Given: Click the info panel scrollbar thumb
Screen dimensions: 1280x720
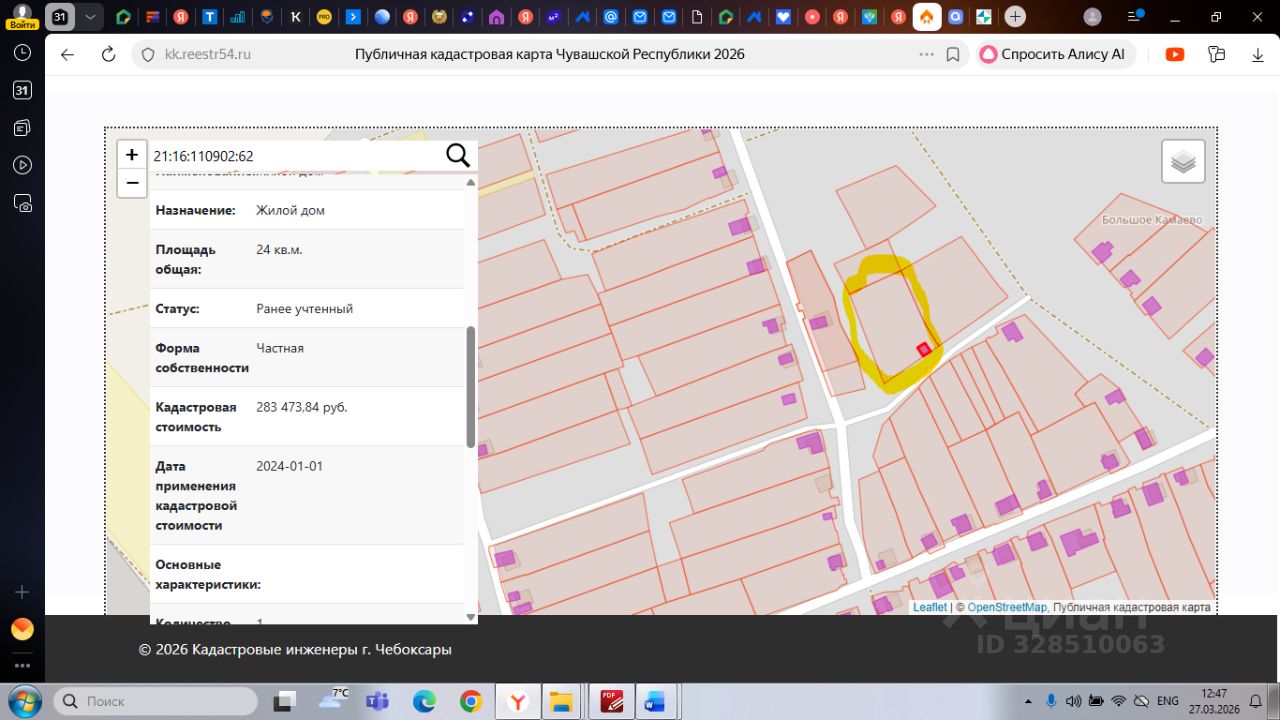Looking at the screenshot, I should (x=471, y=387).
